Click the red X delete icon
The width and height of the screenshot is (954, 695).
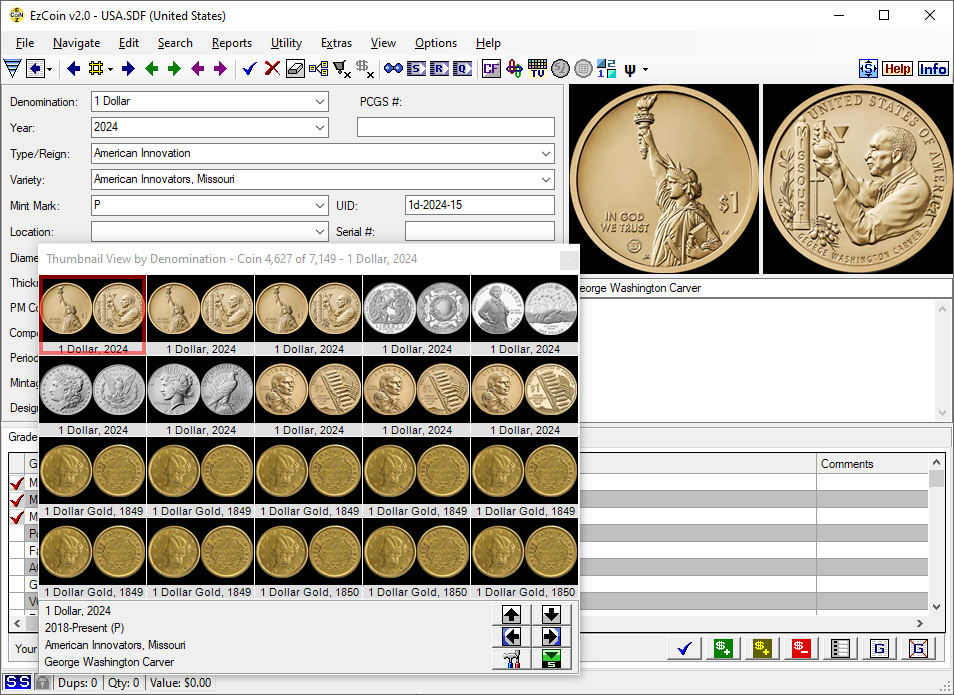click(x=272, y=69)
